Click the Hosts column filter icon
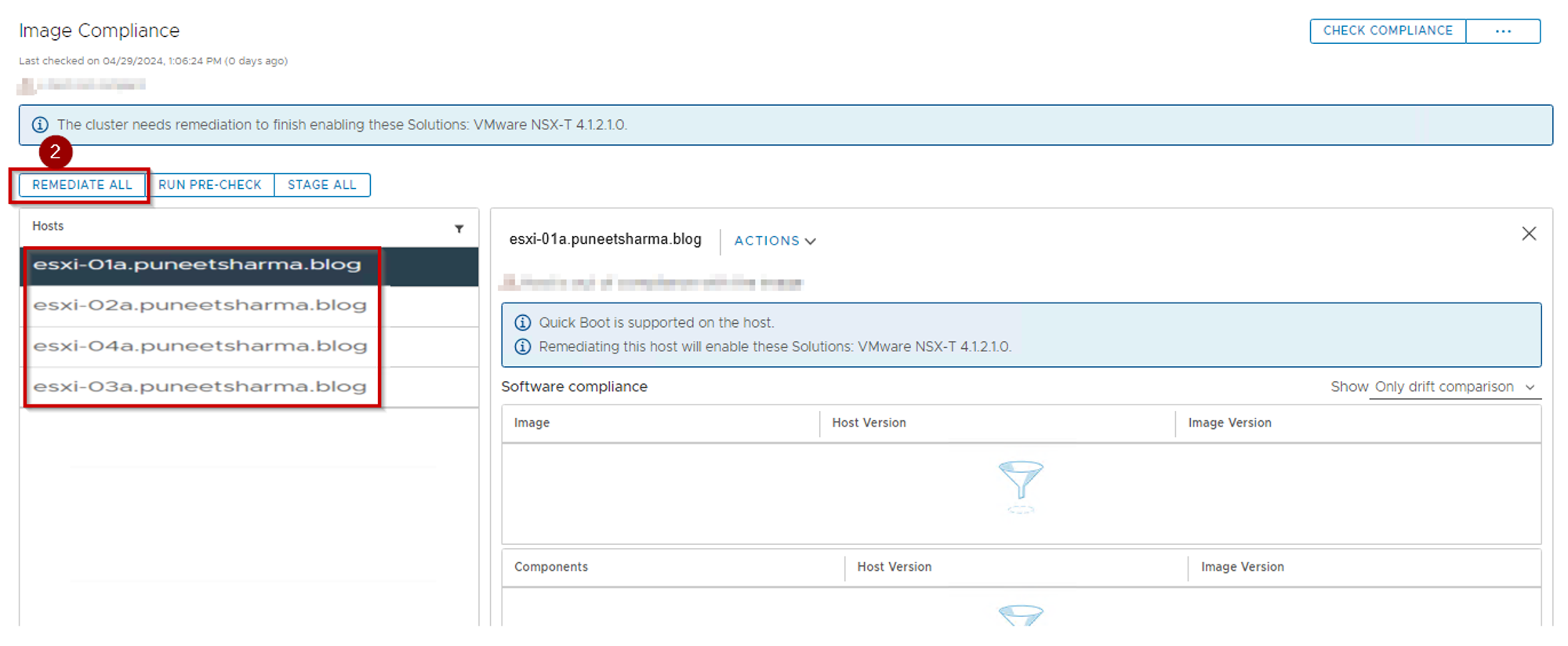Viewport: 1568px width, 646px height. [459, 229]
